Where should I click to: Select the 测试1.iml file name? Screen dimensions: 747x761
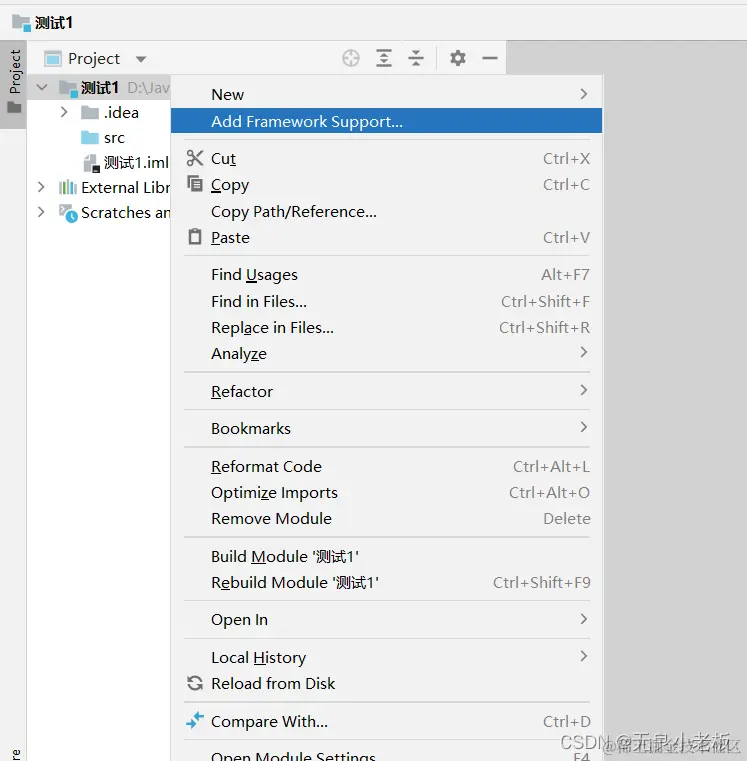click(136, 163)
